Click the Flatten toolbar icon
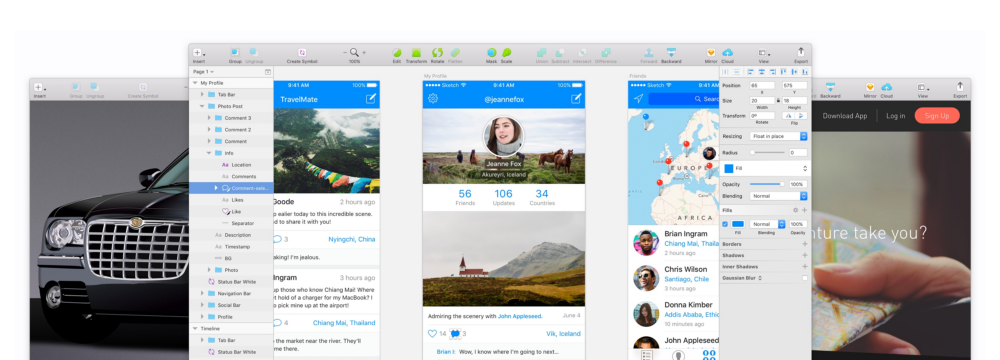 tap(455, 52)
